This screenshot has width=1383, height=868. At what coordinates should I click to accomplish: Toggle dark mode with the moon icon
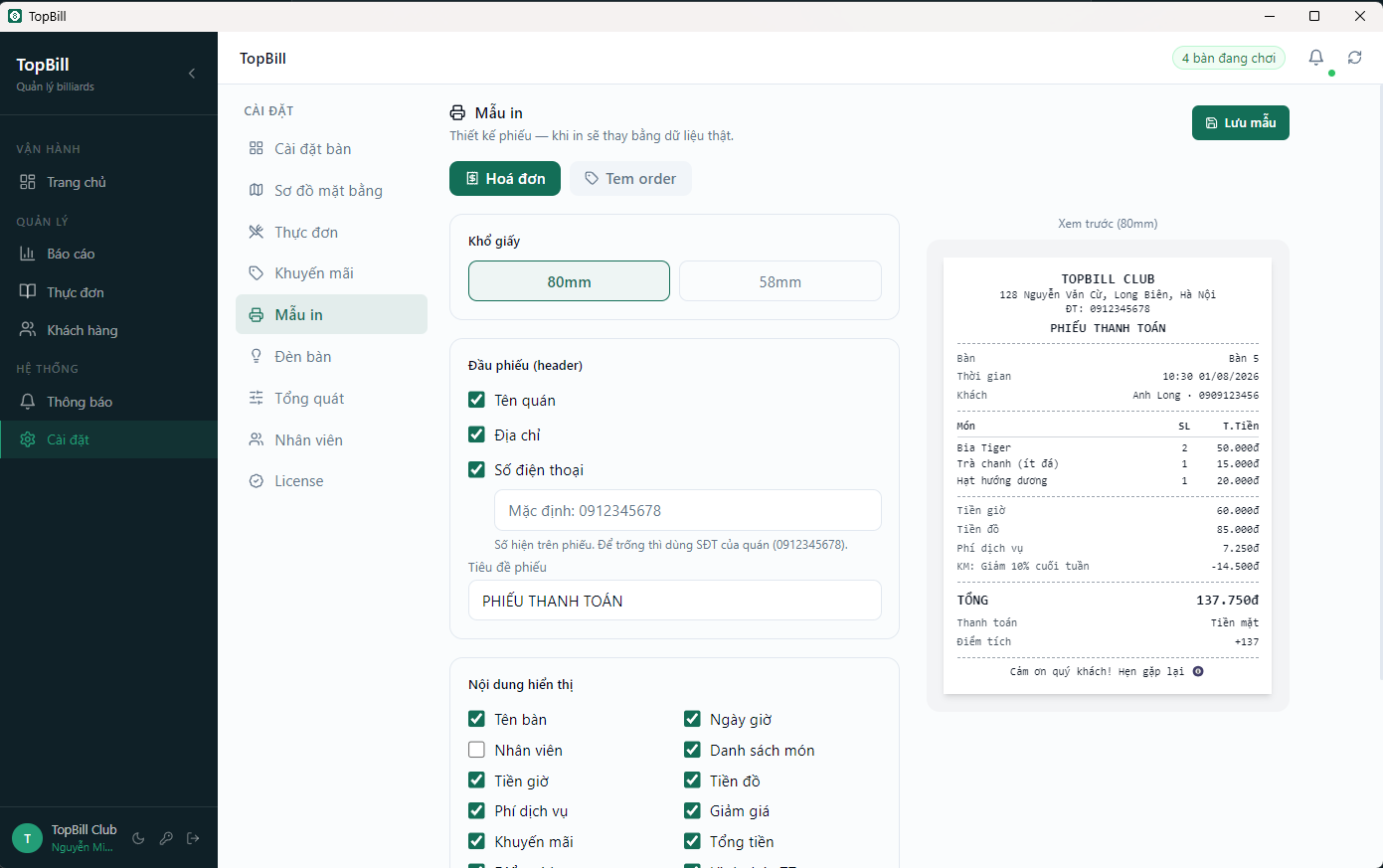click(x=138, y=838)
